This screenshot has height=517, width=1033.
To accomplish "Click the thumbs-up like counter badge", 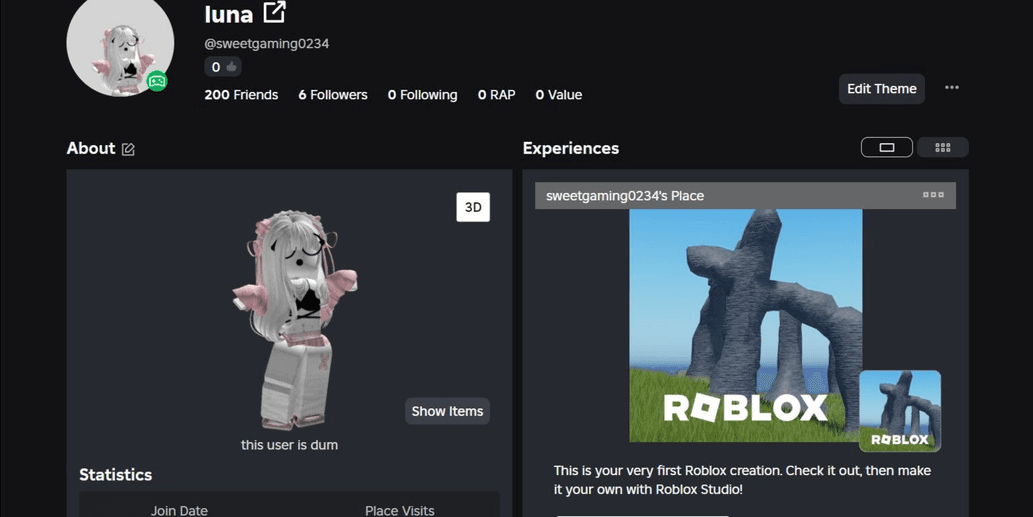I will [x=223, y=67].
